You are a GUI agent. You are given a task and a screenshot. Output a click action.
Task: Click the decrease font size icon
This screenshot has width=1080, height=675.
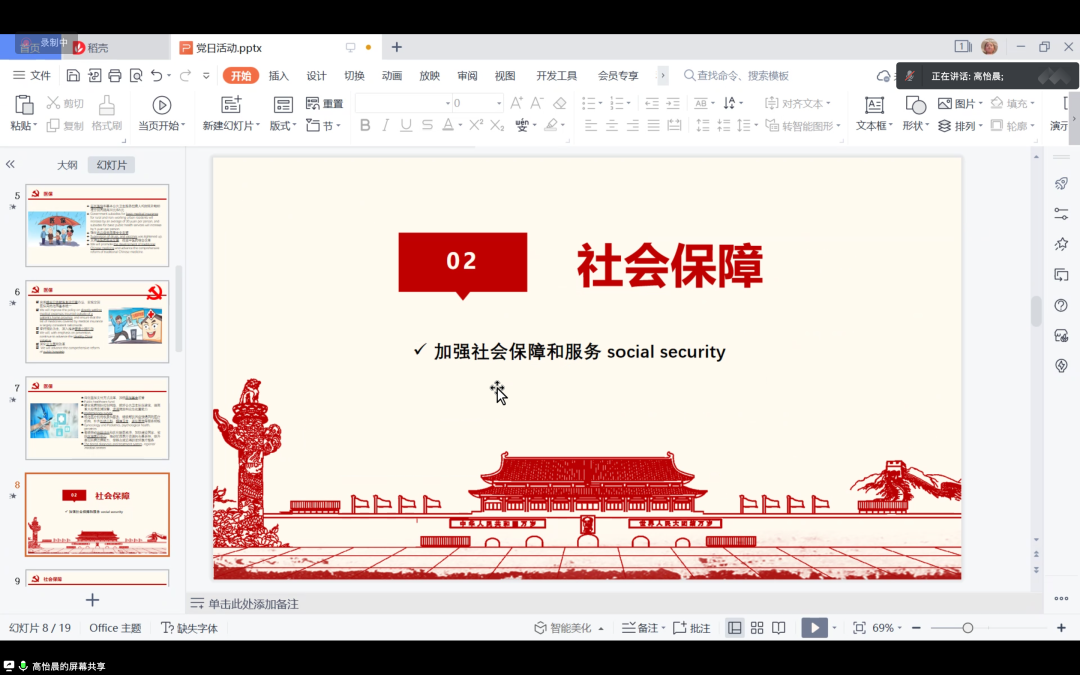pyautogui.click(x=537, y=103)
